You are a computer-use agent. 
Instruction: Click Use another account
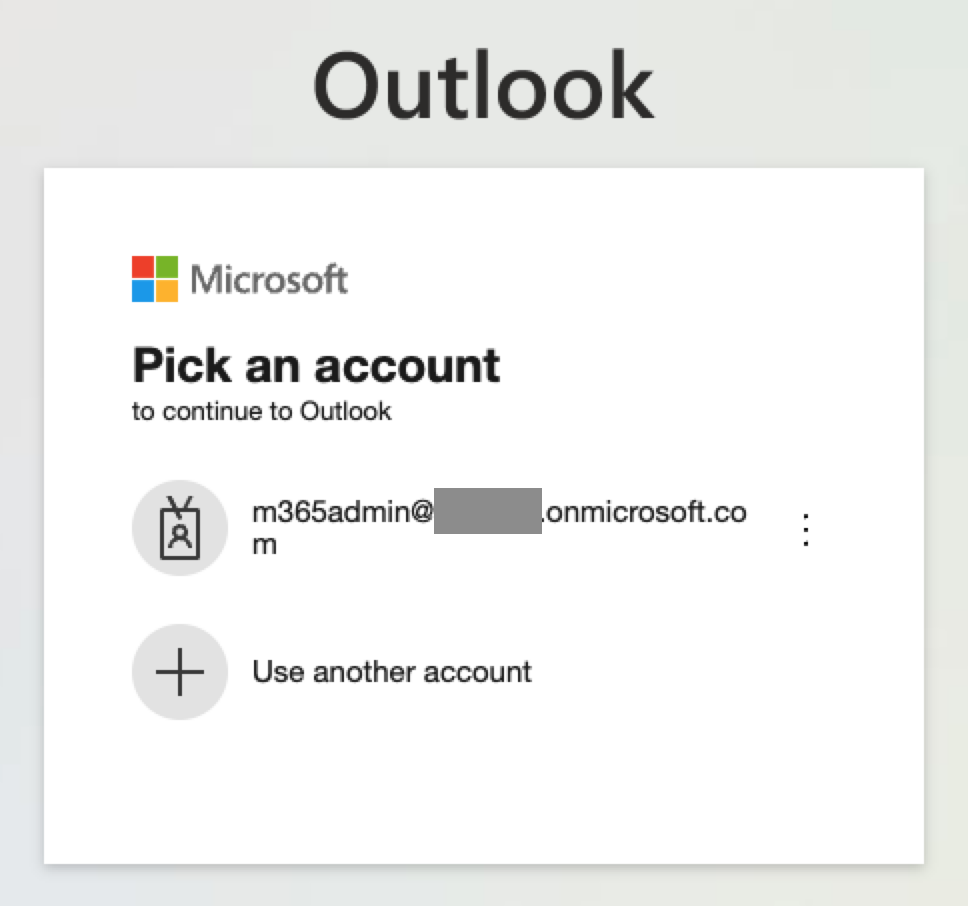coord(390,672)
